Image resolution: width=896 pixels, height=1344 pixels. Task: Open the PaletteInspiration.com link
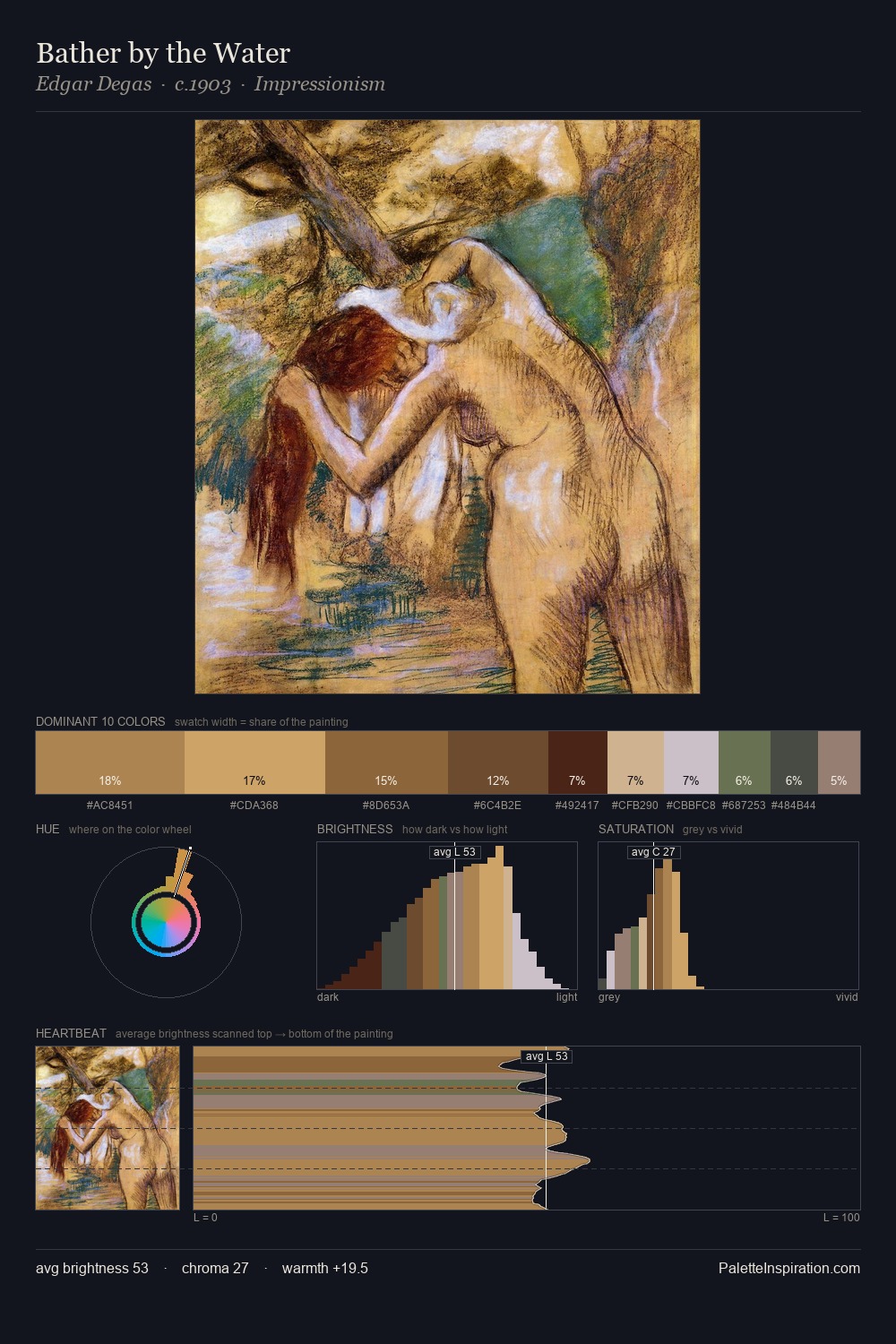789,1269
